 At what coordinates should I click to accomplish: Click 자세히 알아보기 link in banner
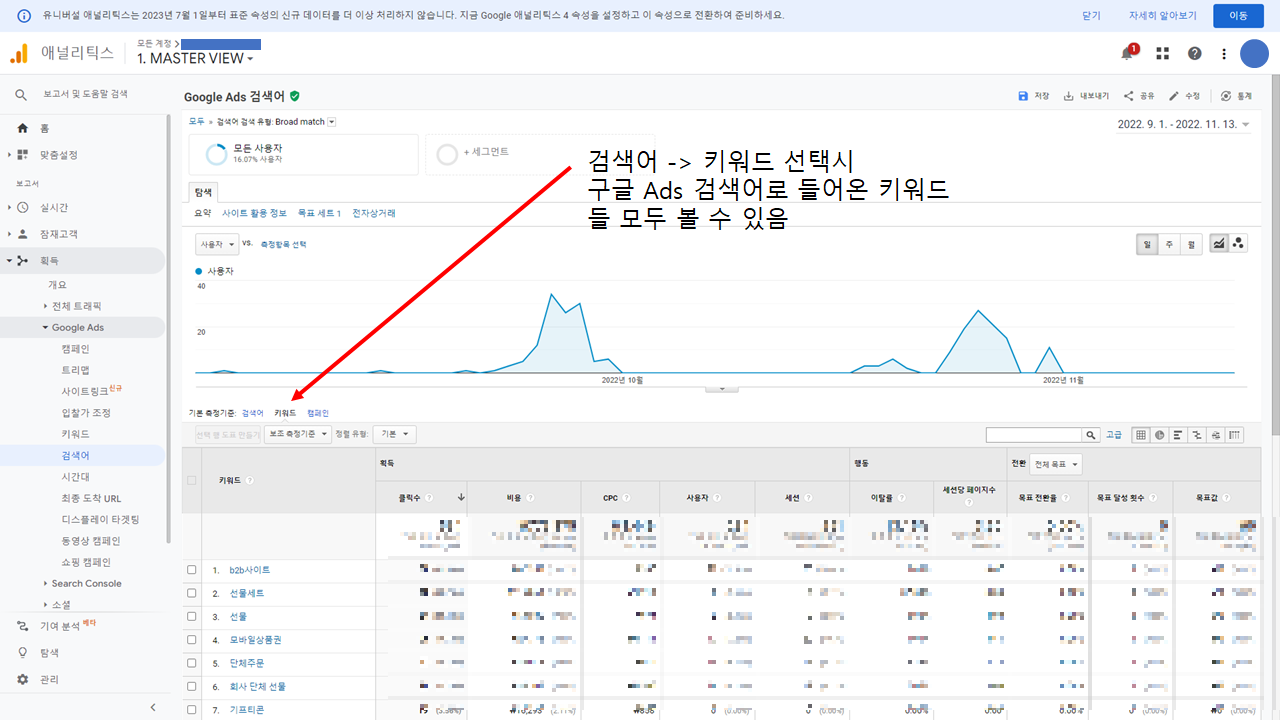[1163, 16]
